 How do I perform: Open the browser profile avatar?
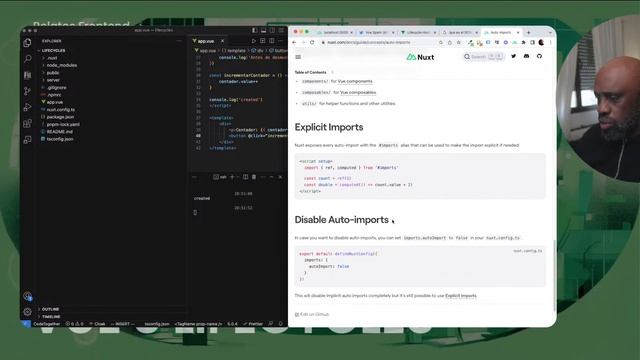click(541, 42)
